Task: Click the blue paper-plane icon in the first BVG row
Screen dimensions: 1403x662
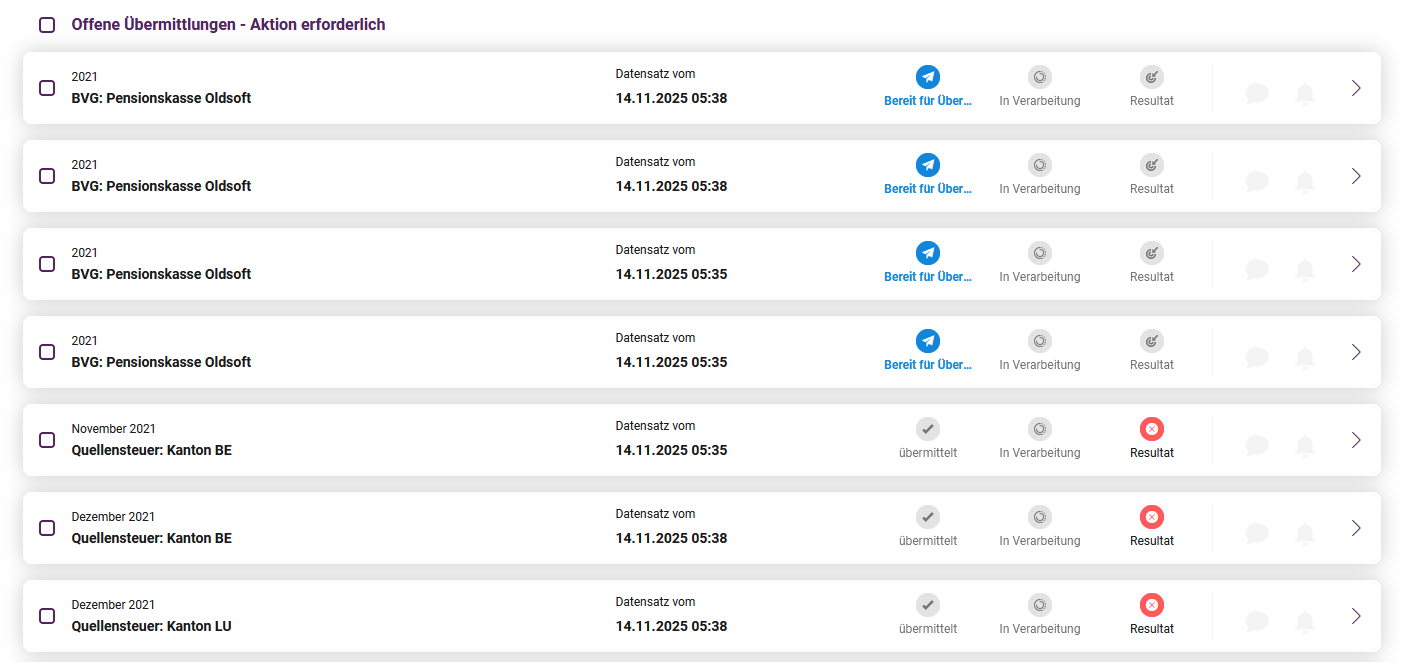Action: (x=928, y=77)
